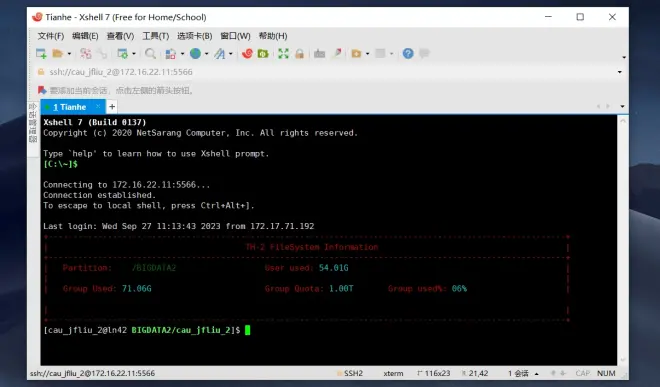Click the red Xmanager swirl toolbar icon

point(247,53)
